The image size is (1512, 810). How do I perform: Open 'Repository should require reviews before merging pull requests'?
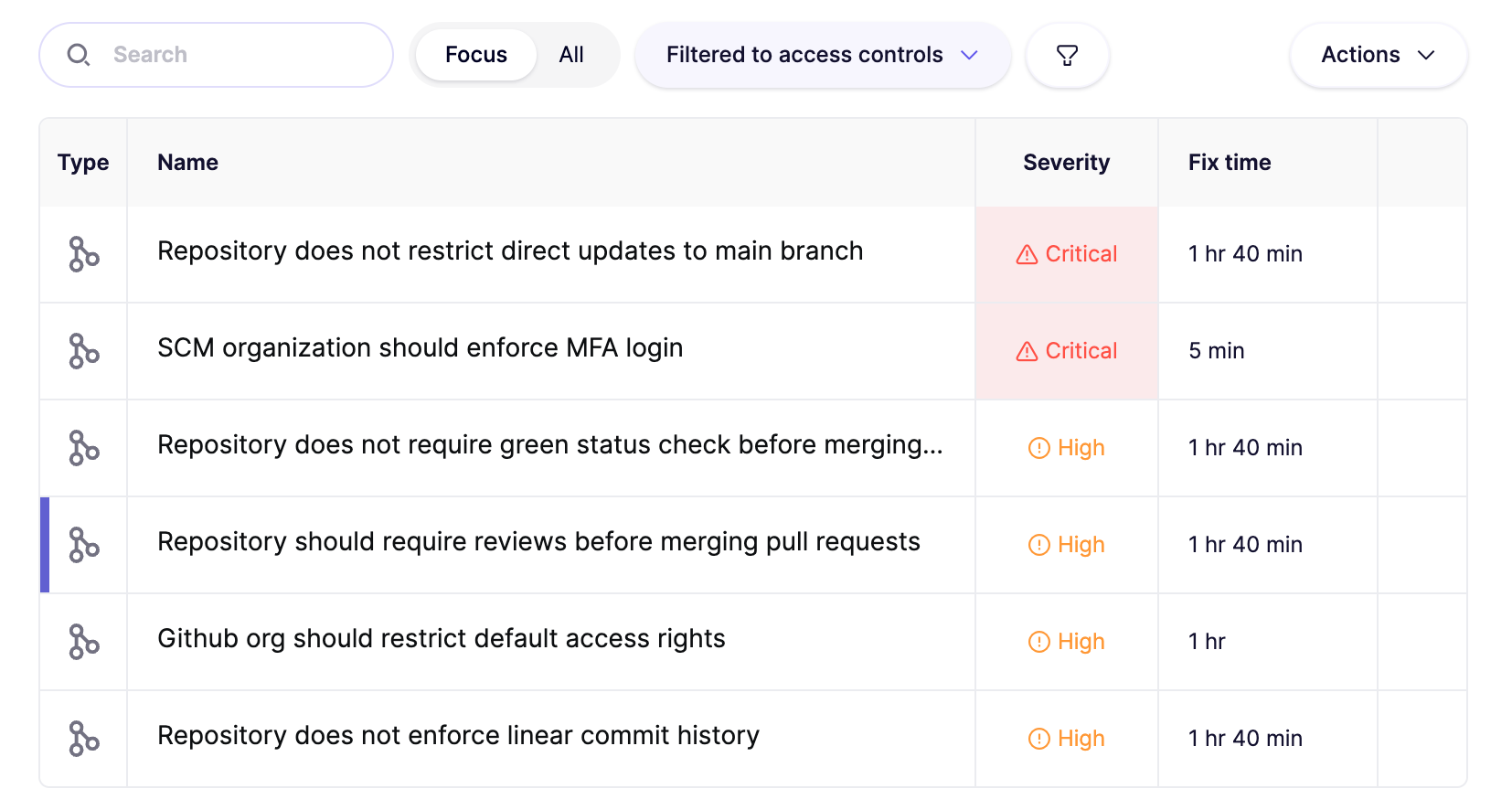point(538,541)
